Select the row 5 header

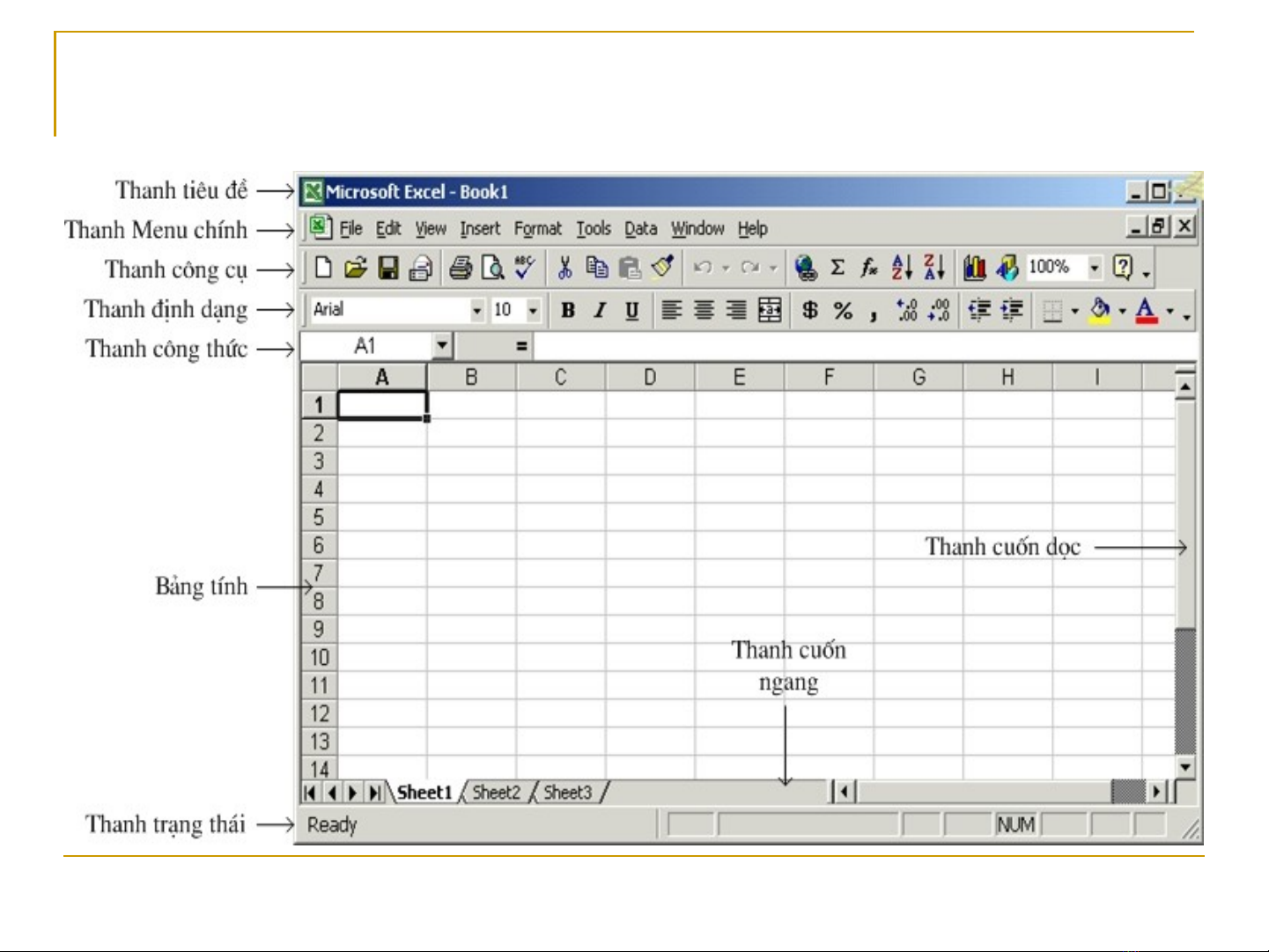(x=319, y=517)
